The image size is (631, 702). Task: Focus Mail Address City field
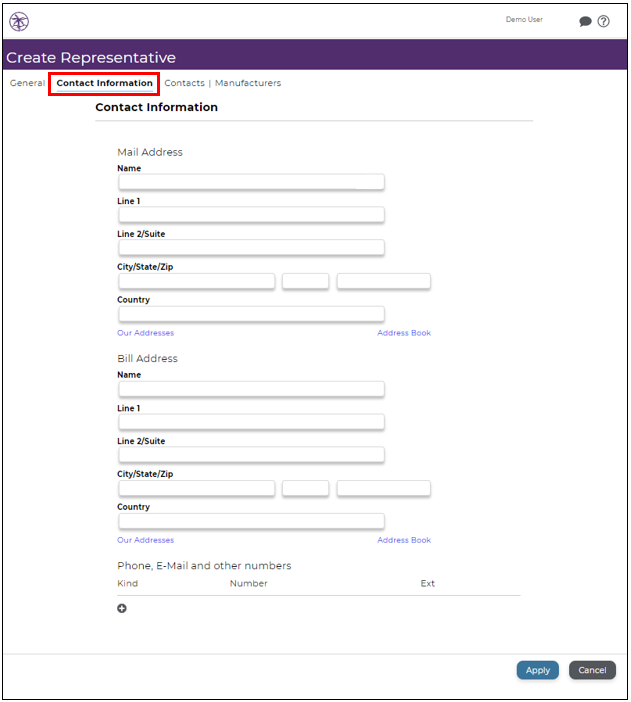pos(197,281)
